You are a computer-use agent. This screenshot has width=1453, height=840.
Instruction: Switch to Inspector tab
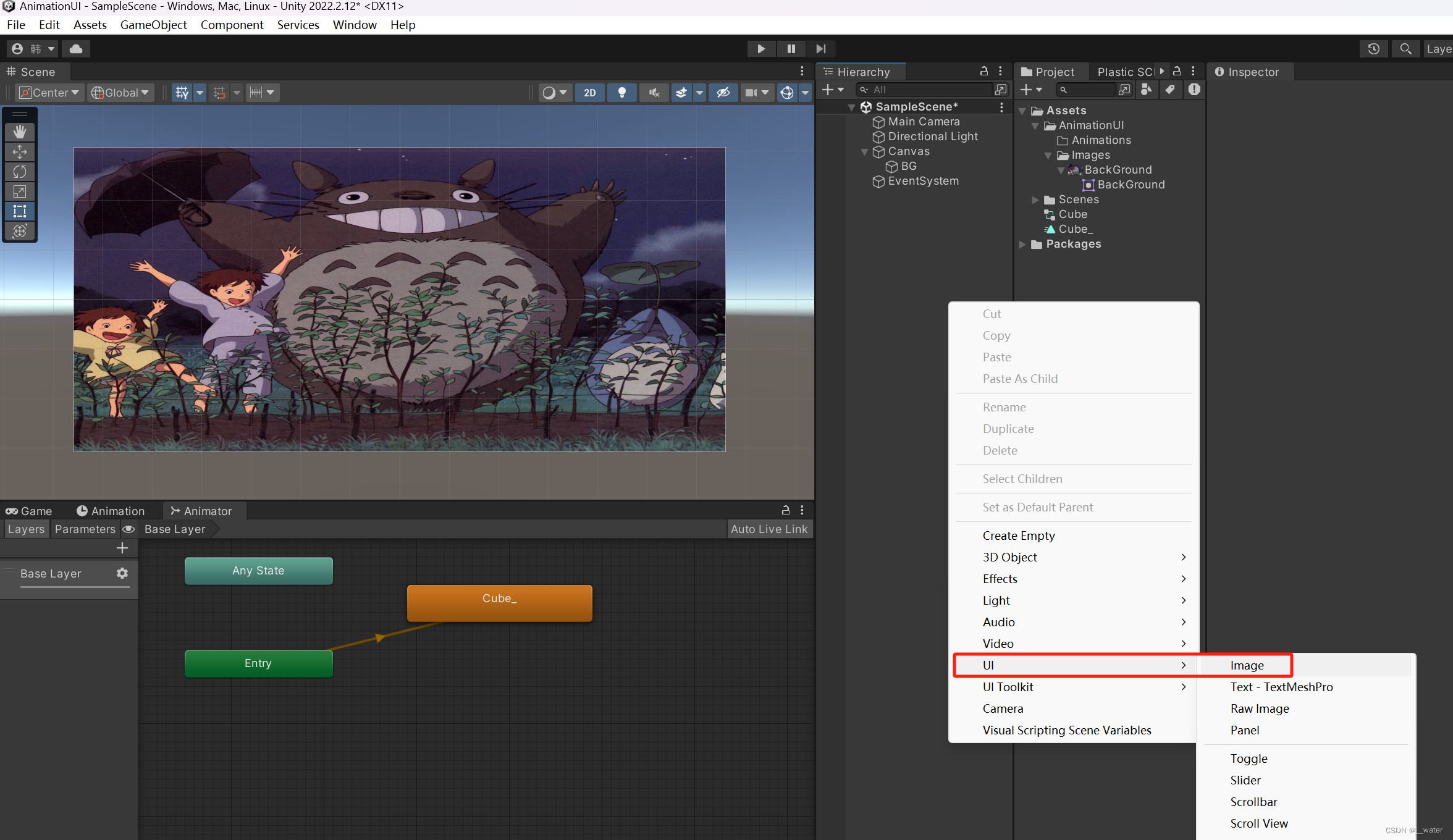(x=1247, y=72)
